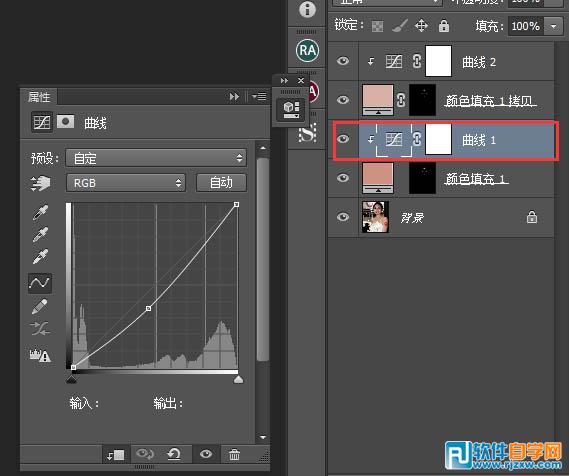The height and width of the screenshot is (476, 569).
Task: Open the 填充 fill percentage dropdown arrow
Action: coord(553,26)
